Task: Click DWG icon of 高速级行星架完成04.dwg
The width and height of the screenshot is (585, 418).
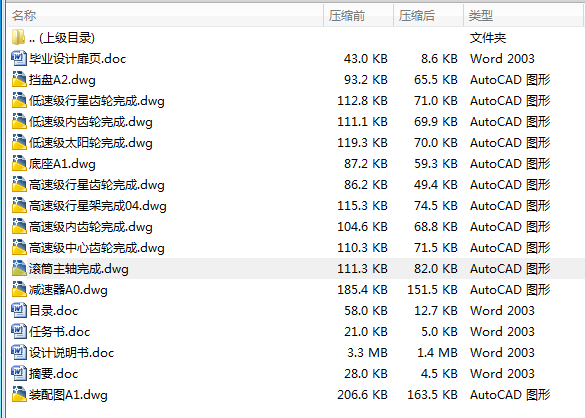Action: click(x=19, y=205)
